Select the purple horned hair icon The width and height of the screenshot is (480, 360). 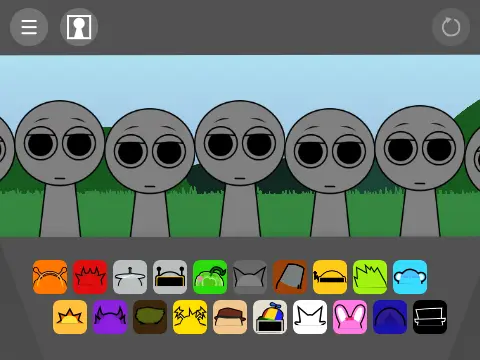tap(110, 317)
